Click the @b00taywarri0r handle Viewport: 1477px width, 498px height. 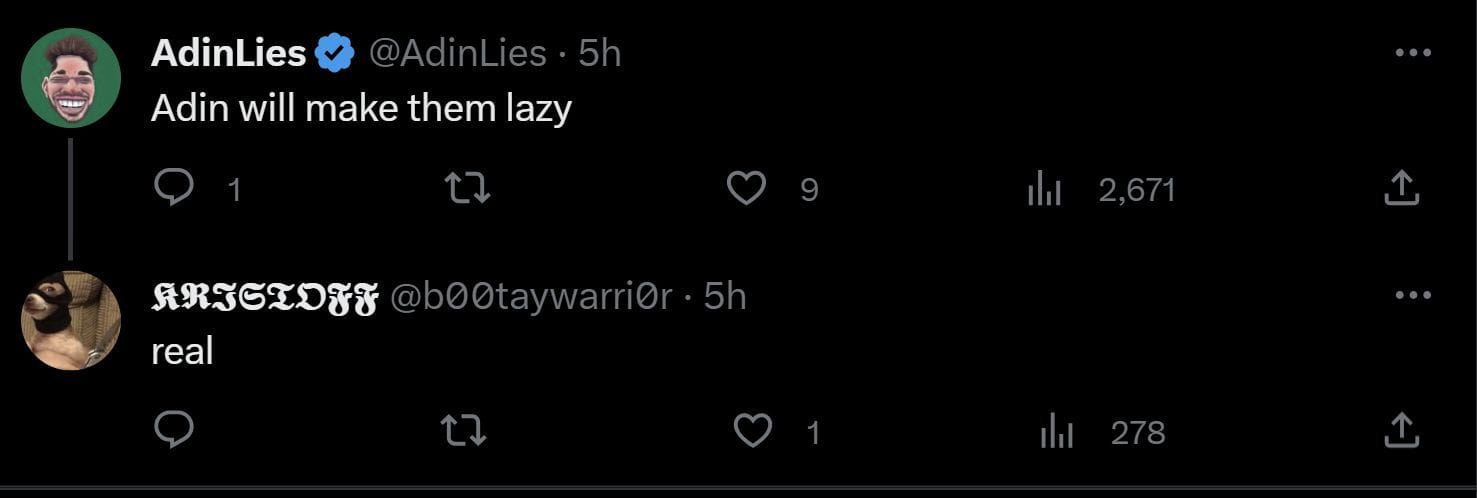pyautogui.click(x=530, y=296)
